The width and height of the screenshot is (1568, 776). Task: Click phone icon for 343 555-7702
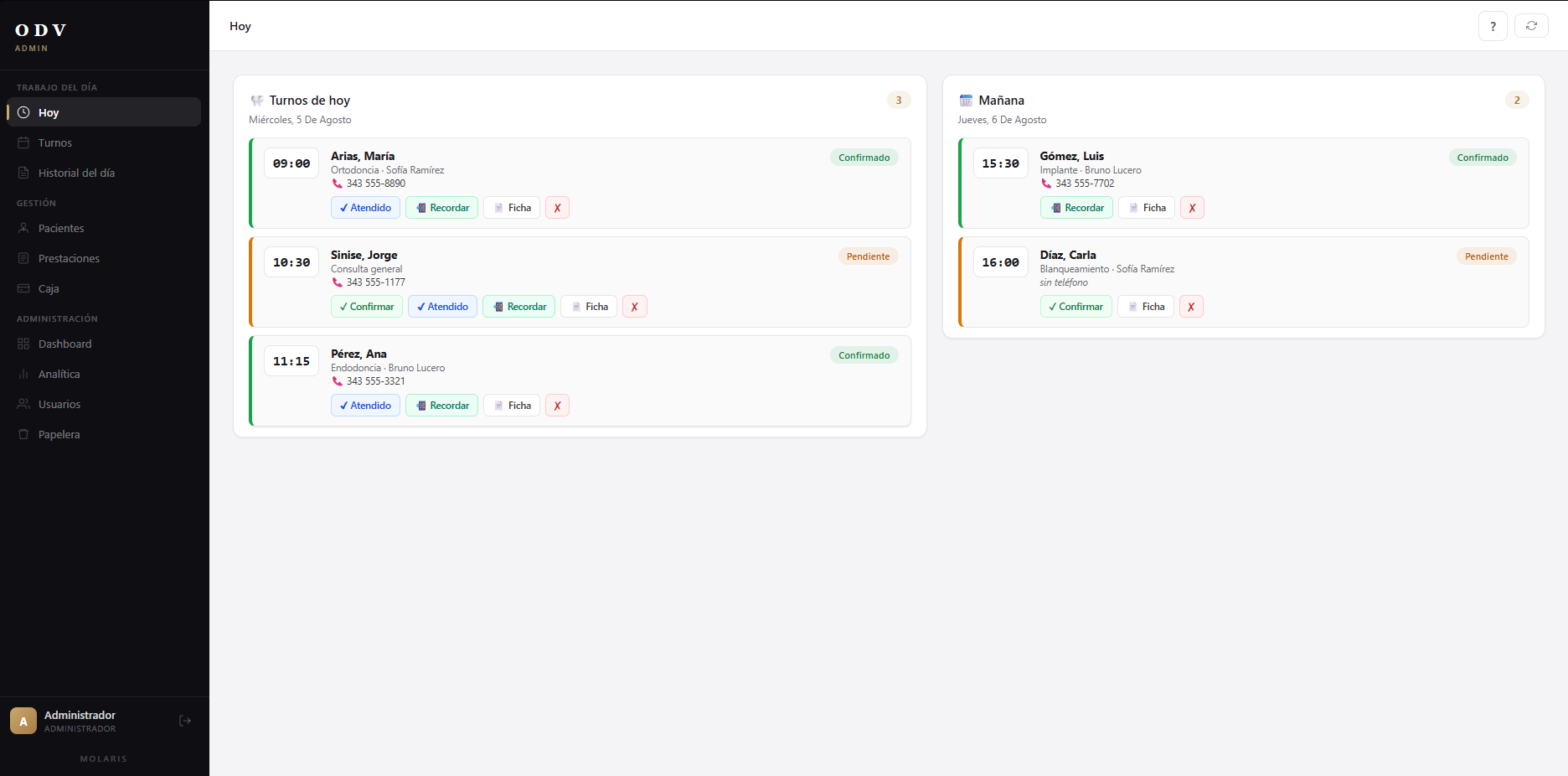(x=1046, y=184)
